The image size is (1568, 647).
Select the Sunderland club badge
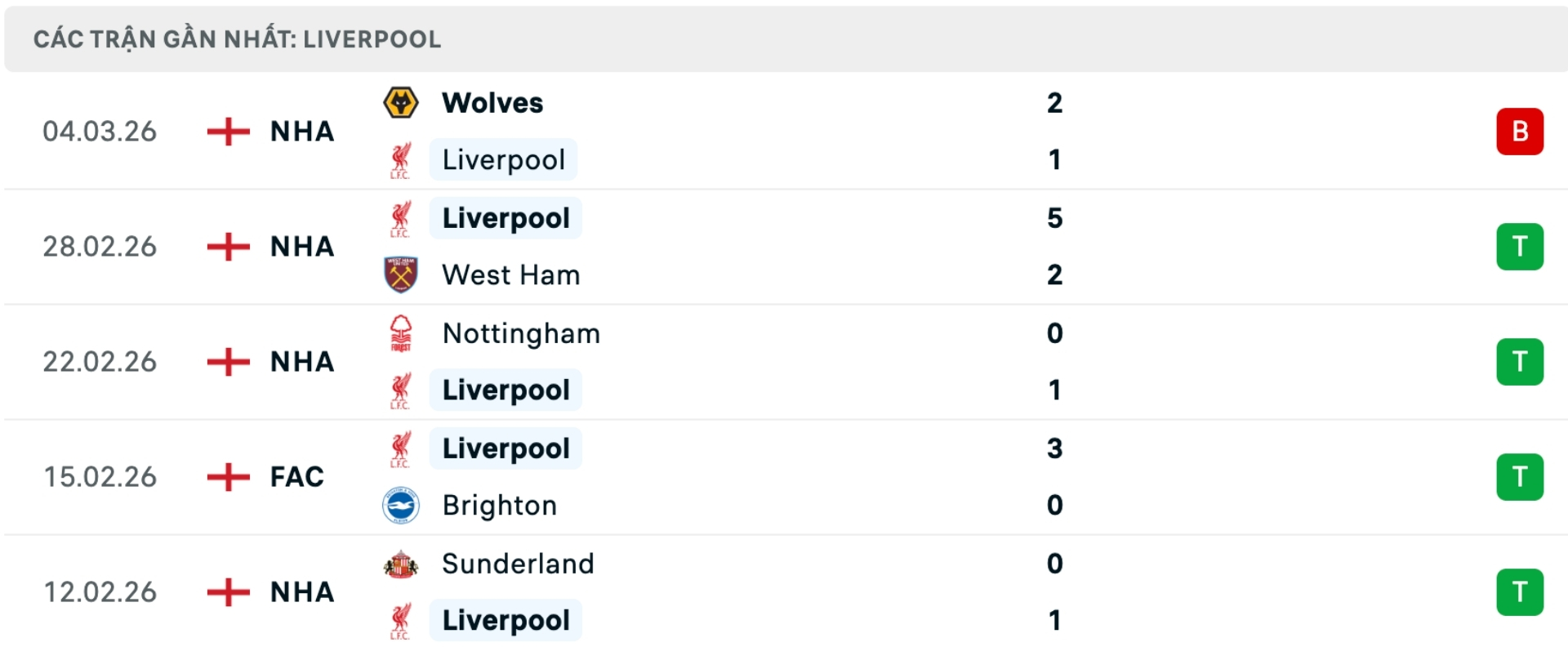point(401,563)
